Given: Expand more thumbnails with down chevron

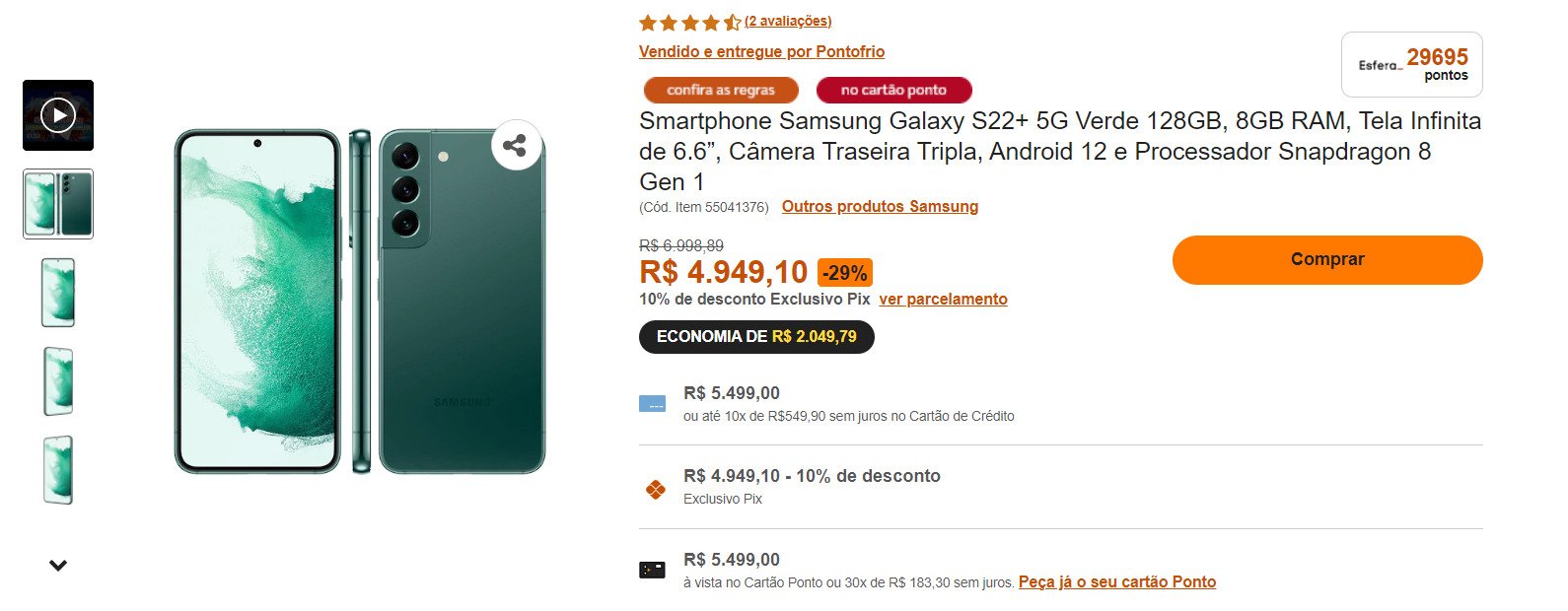Looking at the screenshot, I should [58, 566].
